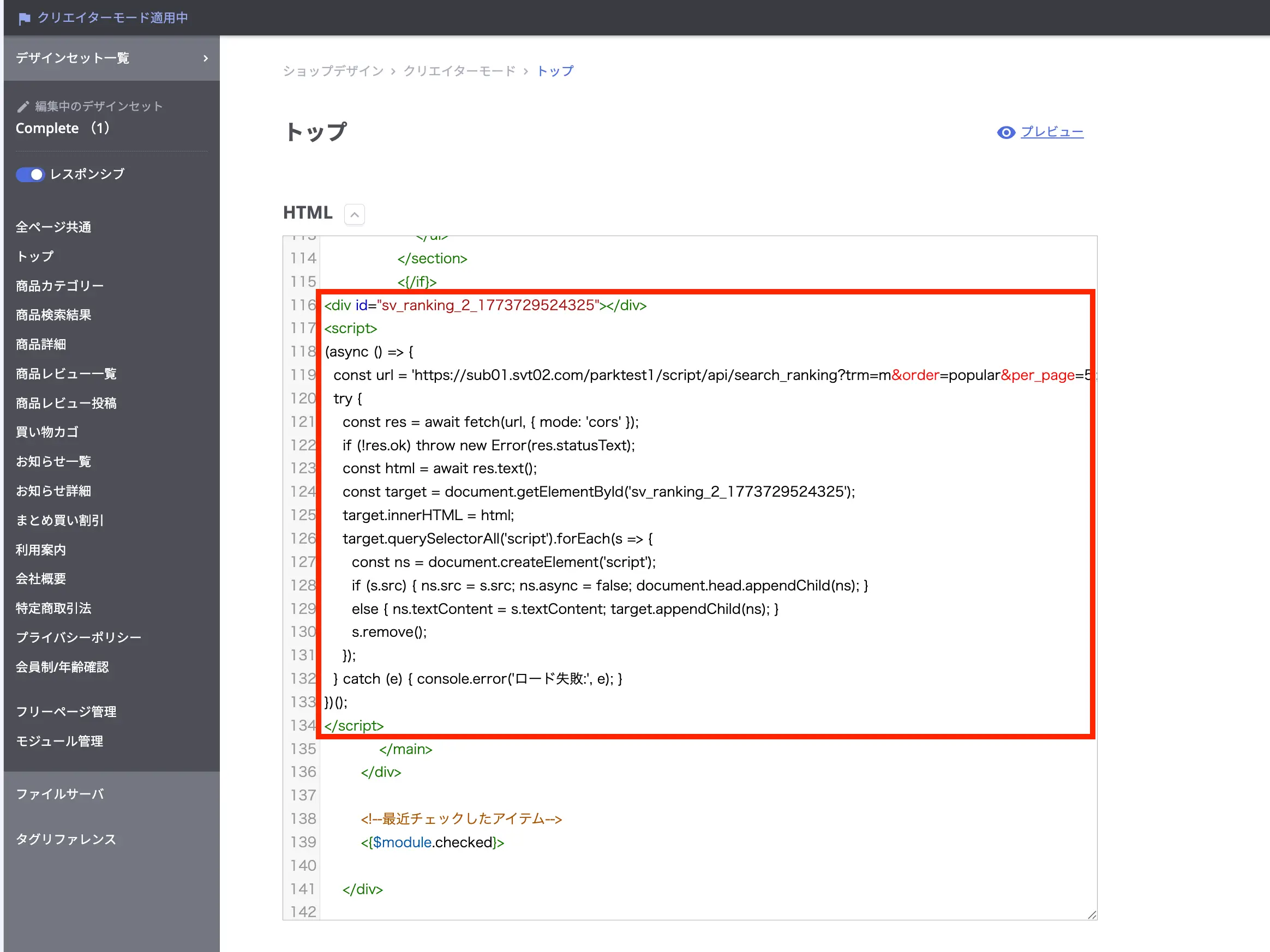This screenshot has height=952, width=1270.
Task: Place cursor on the opening <script> line
Action: (x=350, y=329)
